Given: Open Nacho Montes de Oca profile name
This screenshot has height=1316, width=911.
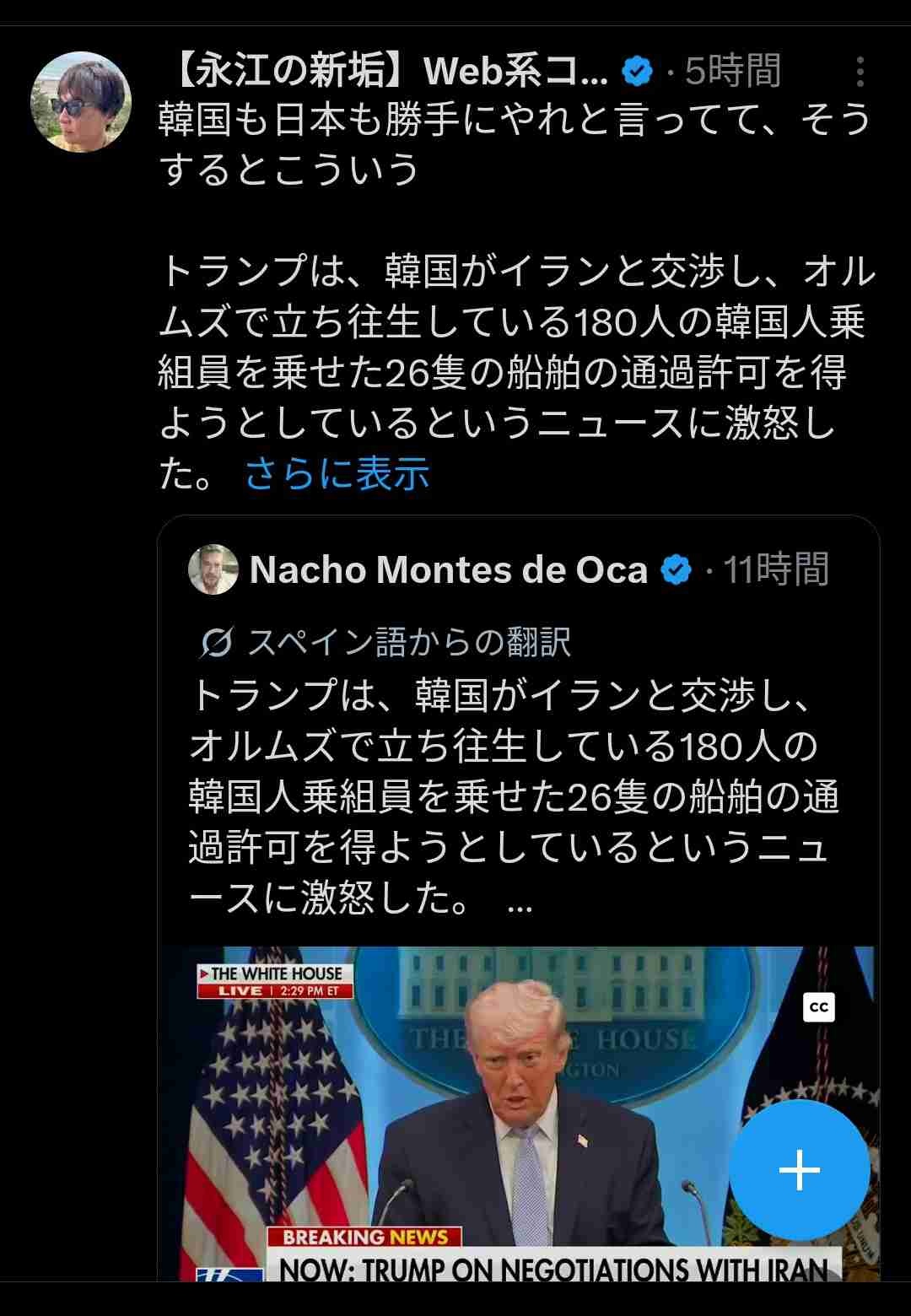Looking at the screenshot, I should point(449,570).
